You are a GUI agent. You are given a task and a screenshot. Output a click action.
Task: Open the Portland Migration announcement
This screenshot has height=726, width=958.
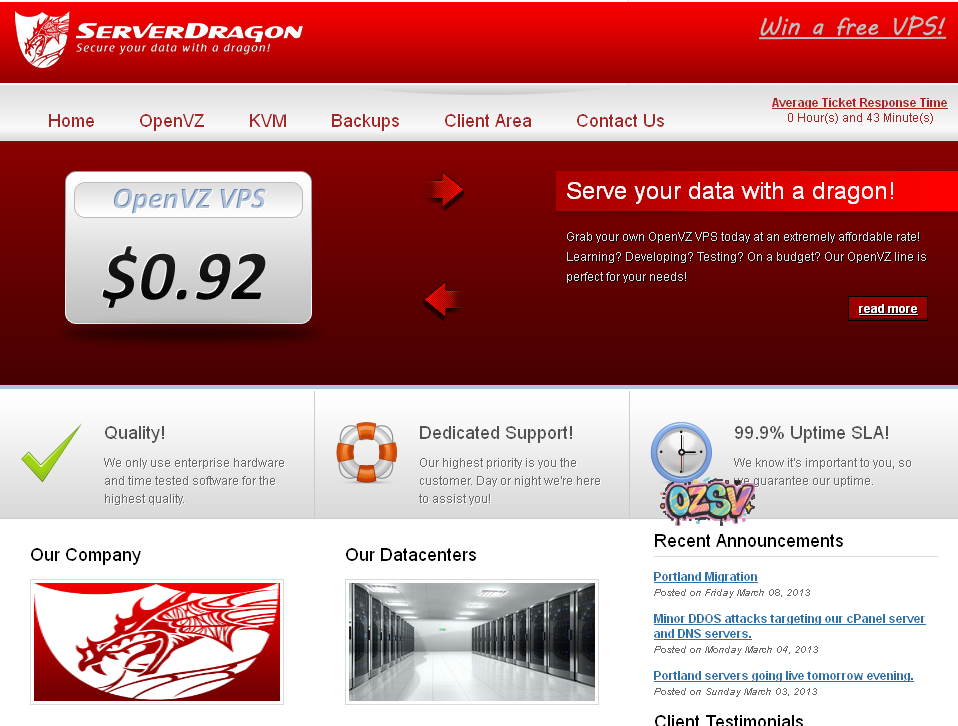pyautogui.click(x=705, y=576)
